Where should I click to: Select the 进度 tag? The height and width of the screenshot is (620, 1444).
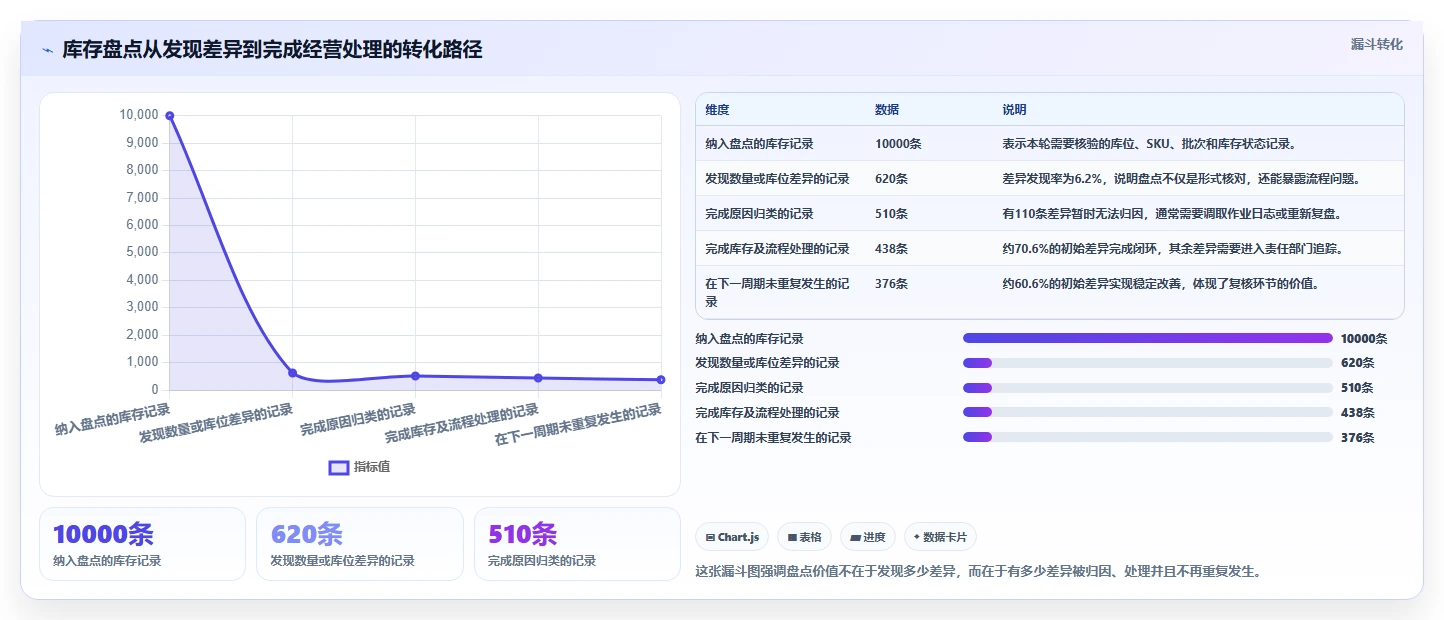click(868, 537)
